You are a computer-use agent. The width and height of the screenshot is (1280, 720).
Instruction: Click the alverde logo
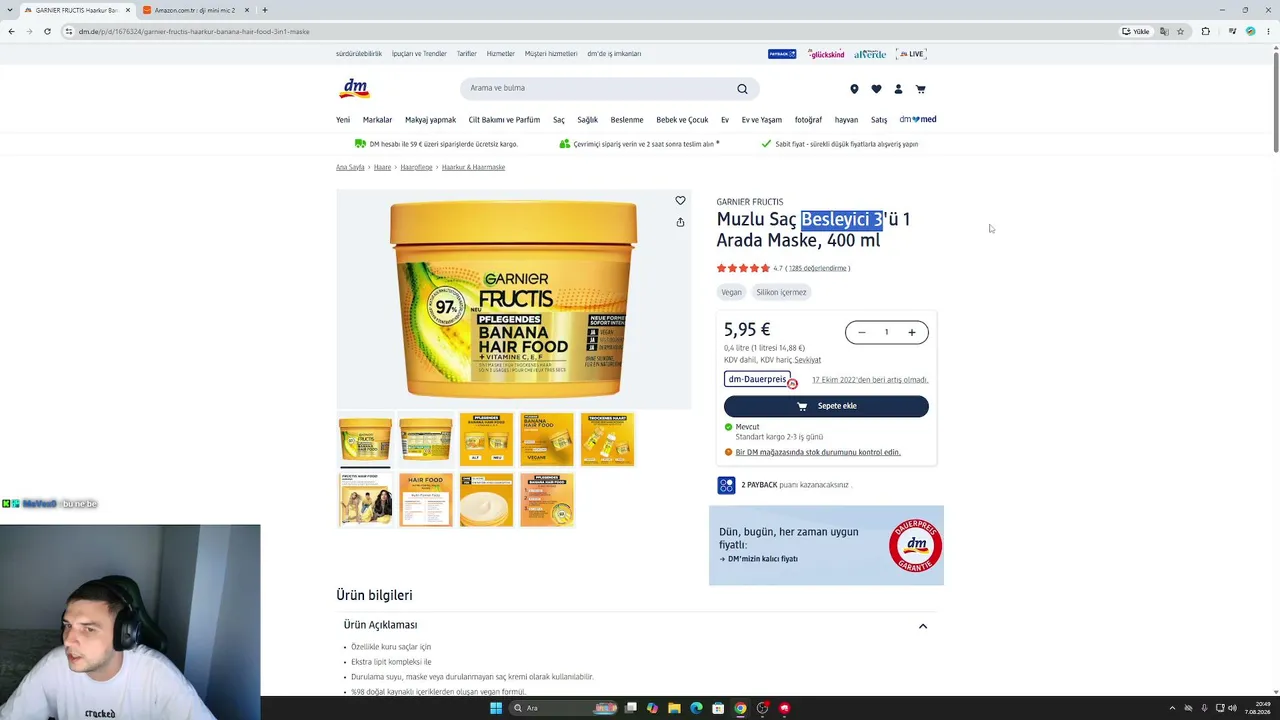pos(870,54)
